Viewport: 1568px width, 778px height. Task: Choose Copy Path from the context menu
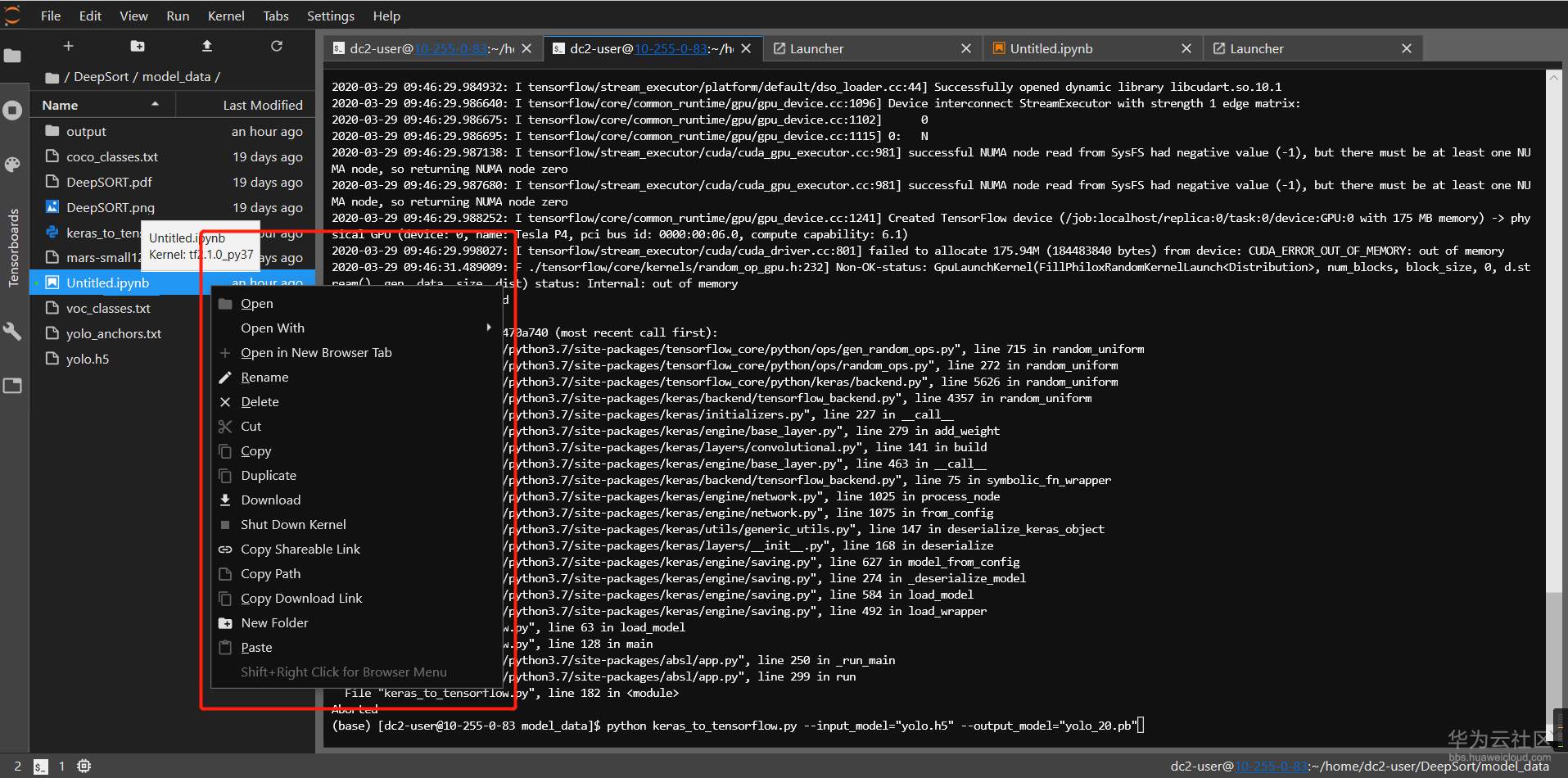click(356, 573)
